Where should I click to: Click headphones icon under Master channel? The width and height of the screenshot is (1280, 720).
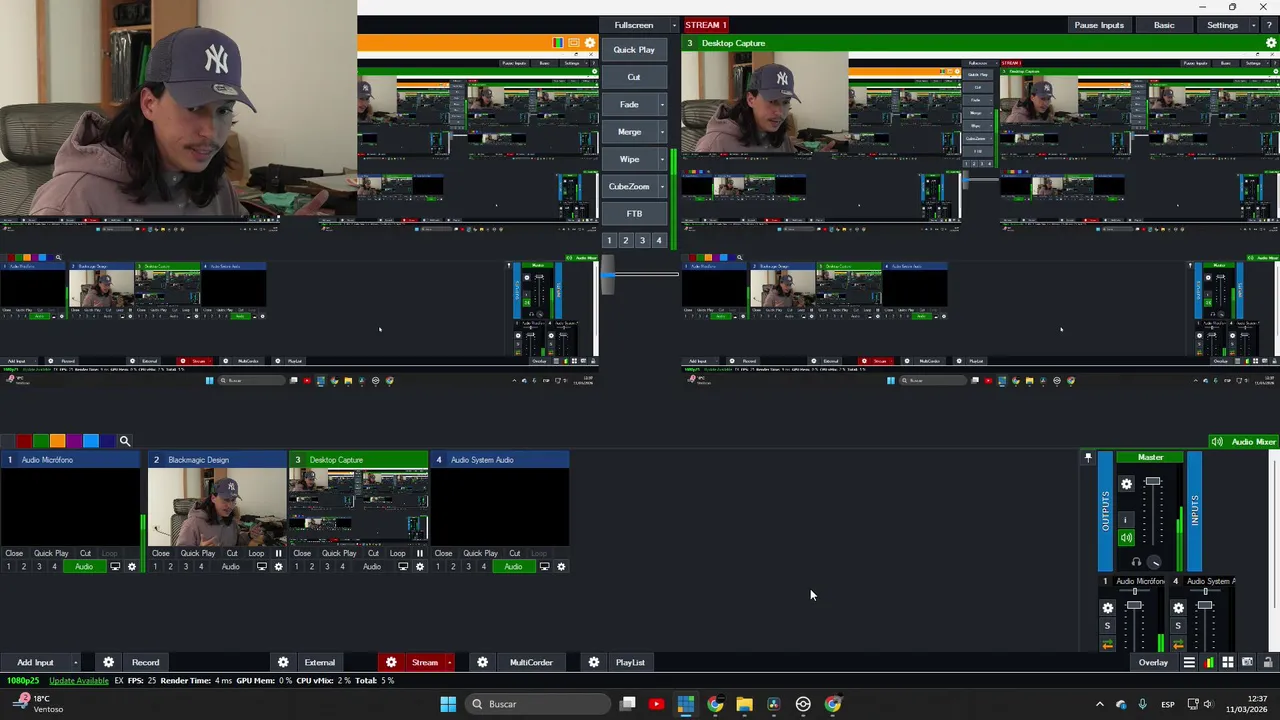click(x=1136, y=562)
